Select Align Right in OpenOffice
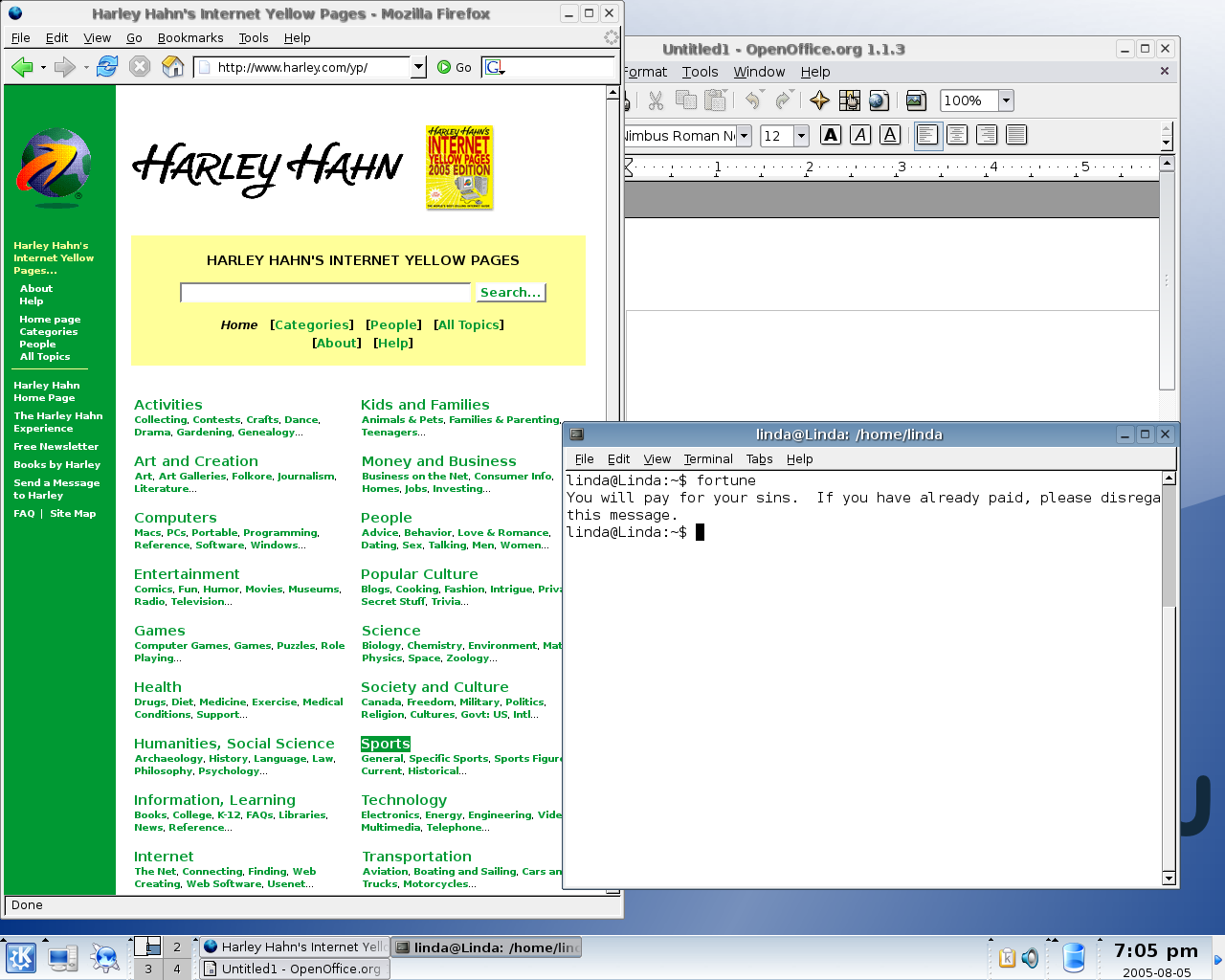 pos(987,135)
